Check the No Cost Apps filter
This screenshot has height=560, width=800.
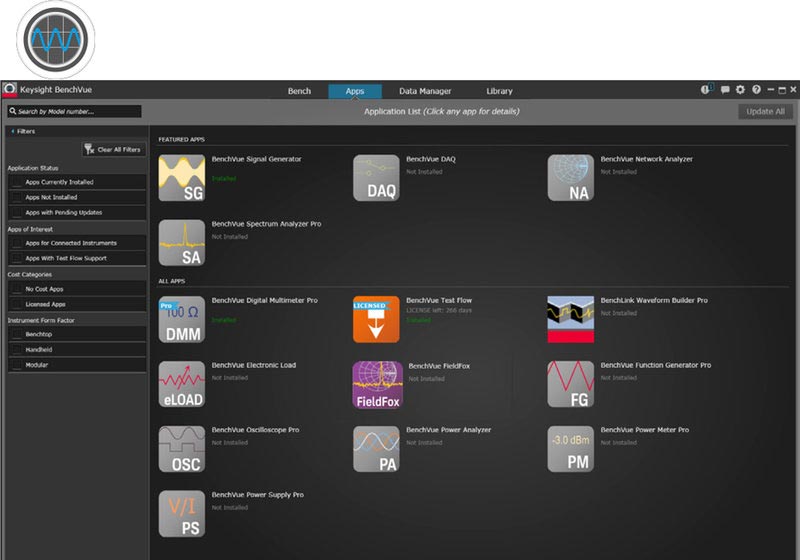[17, 289]
